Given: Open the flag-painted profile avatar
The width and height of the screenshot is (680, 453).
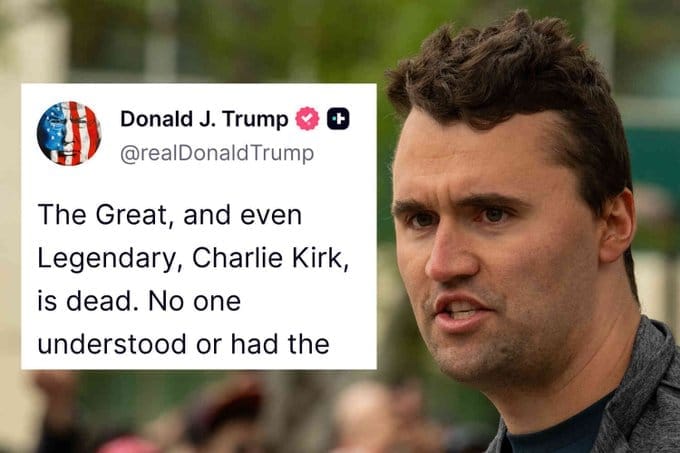Looking at the screenshot, I should pyautogui.click(x=69, y=134).
